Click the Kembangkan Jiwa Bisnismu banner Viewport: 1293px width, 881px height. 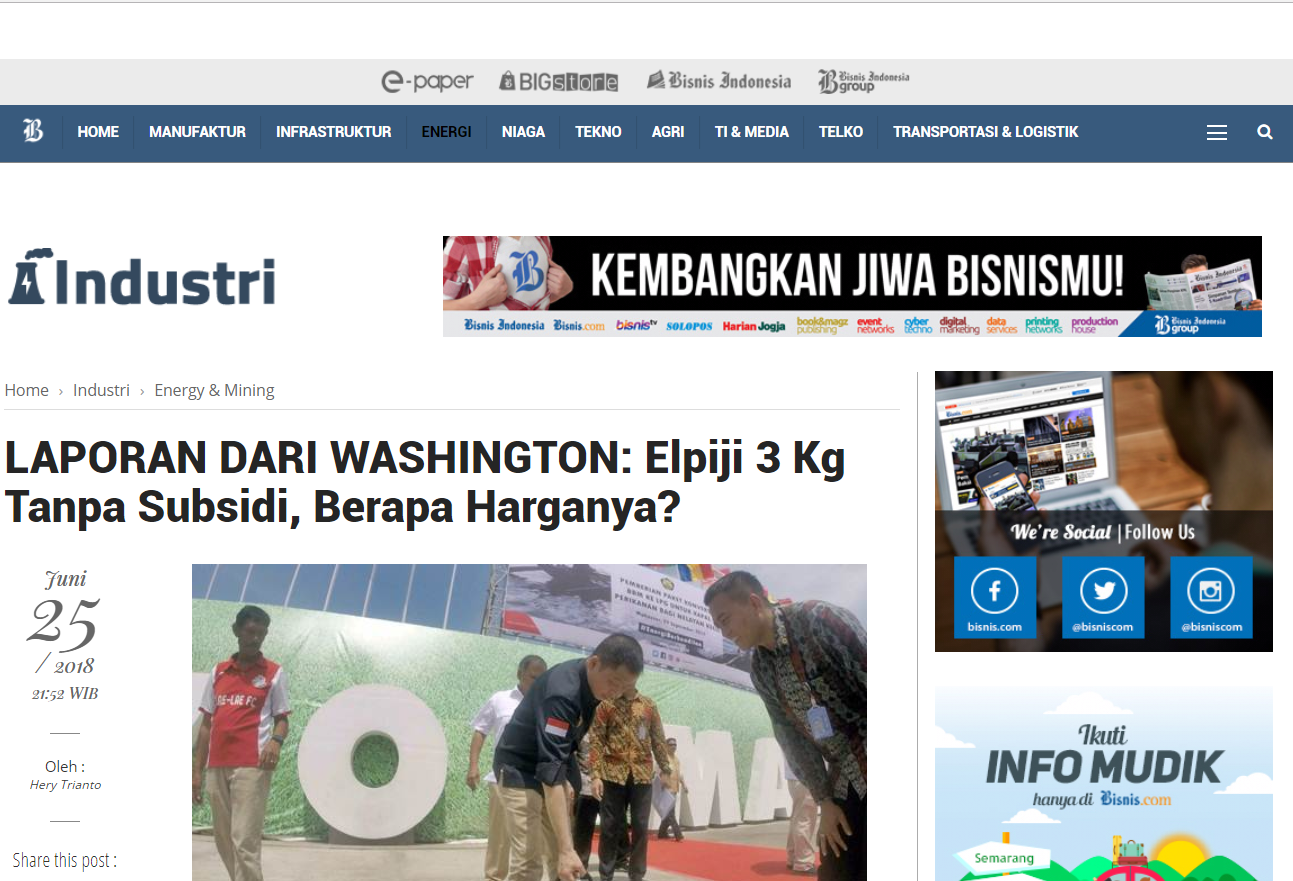pyautogui.click(x=852, y=286)
